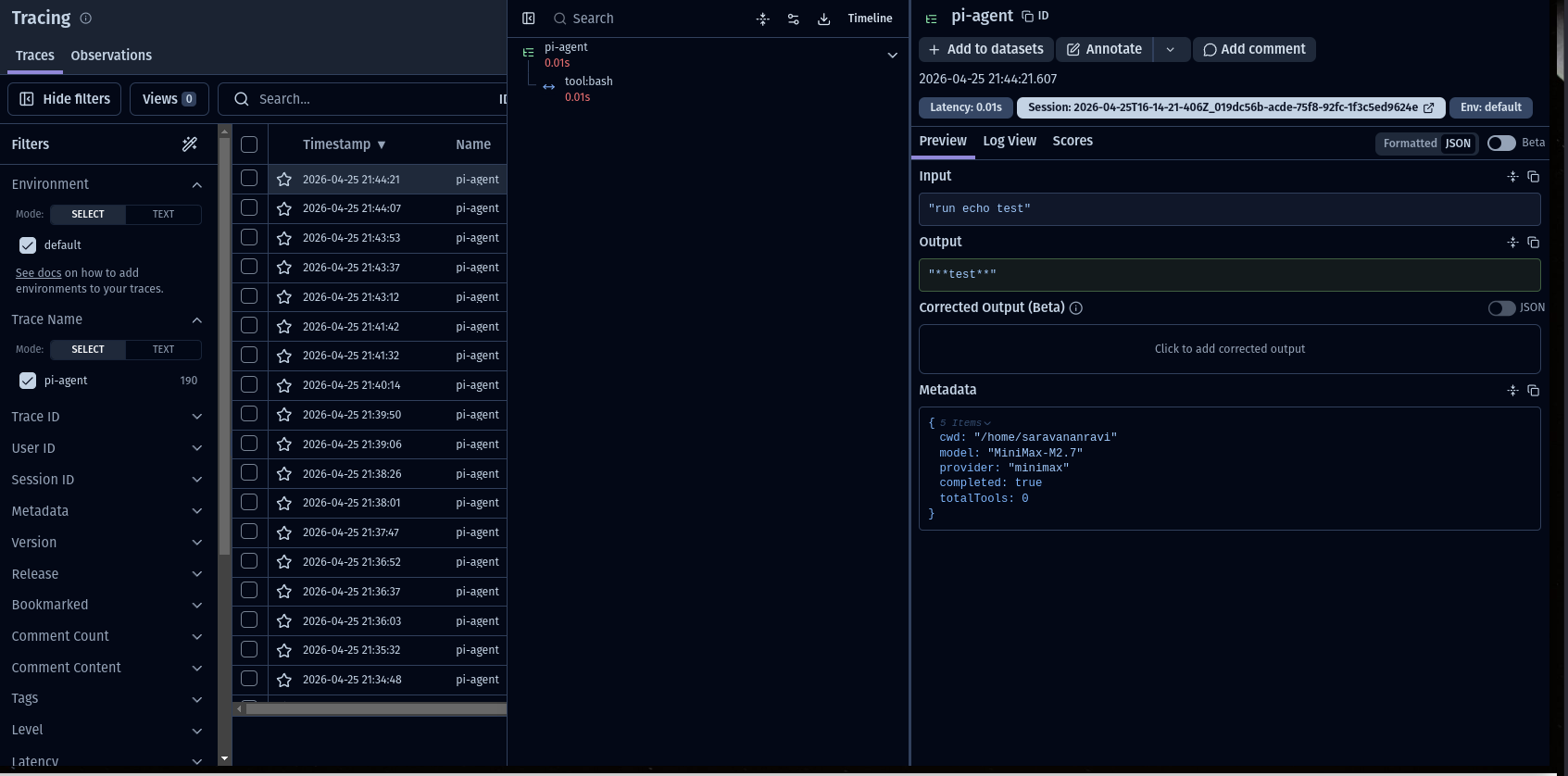Star the 21:43:53 trace
The image size is (1568, 776).
coord(284,238)
